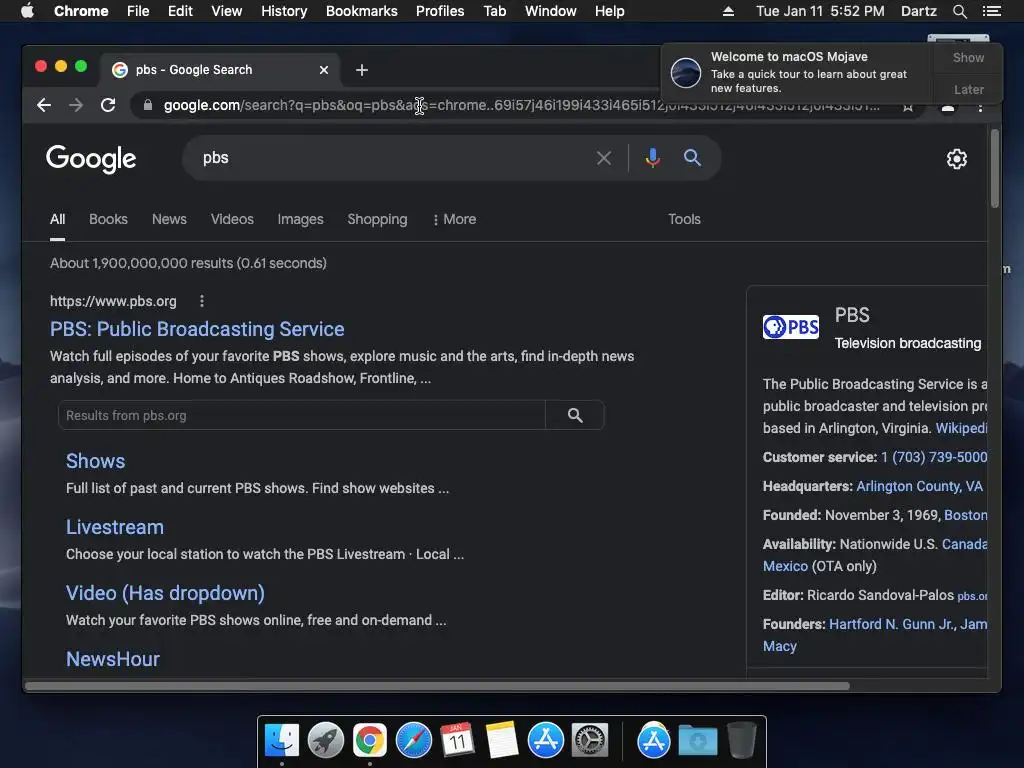Launch Launchpad rocket in the Dock
The width and height of the screenshot is (1024, 768).
pyautogui.click(x=325, y=741)
